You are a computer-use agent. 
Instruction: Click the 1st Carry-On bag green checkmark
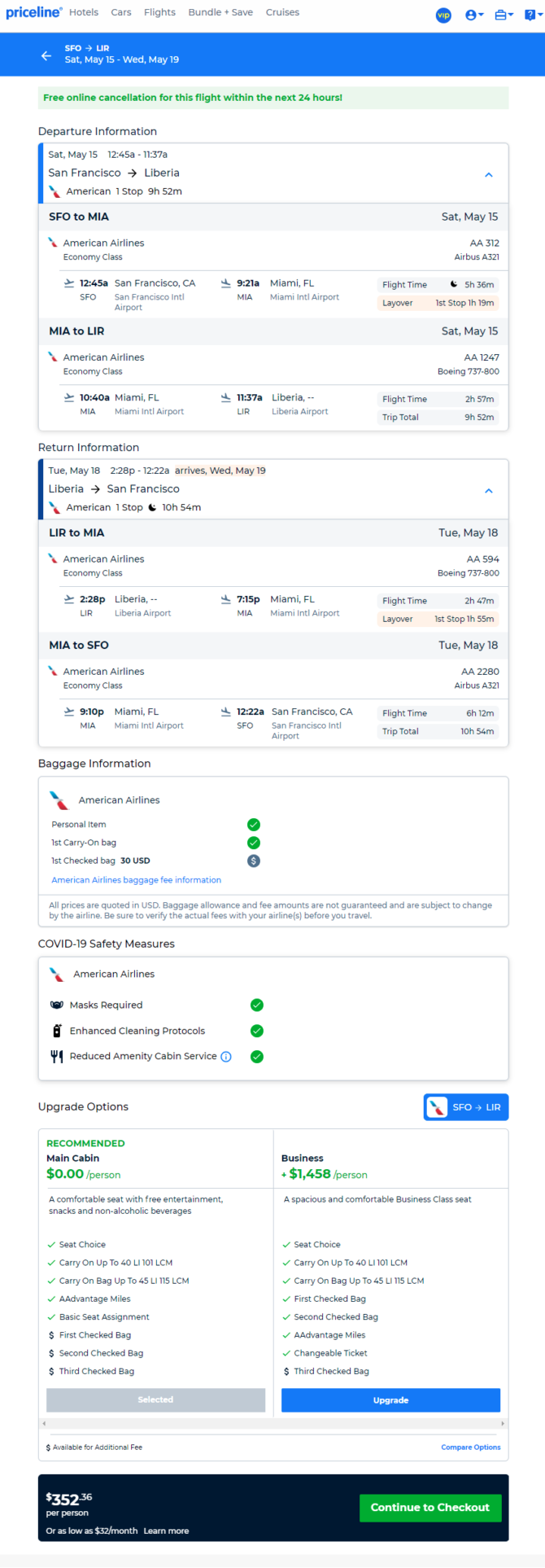tap(254, 843)
